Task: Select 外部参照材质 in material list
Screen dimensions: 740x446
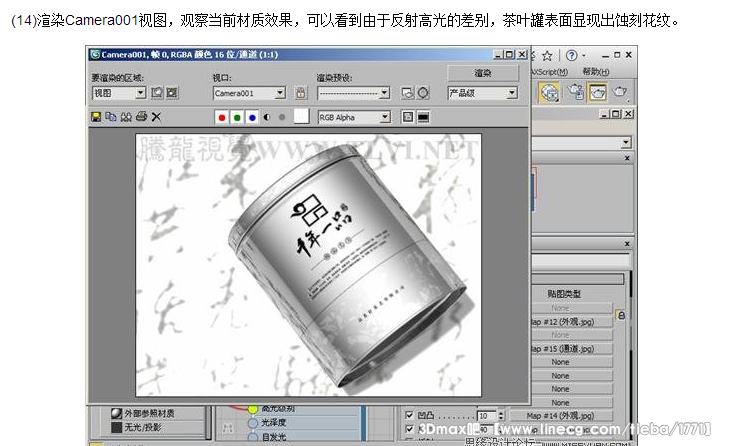Action: pyautogui.click(x=149, y=413)
